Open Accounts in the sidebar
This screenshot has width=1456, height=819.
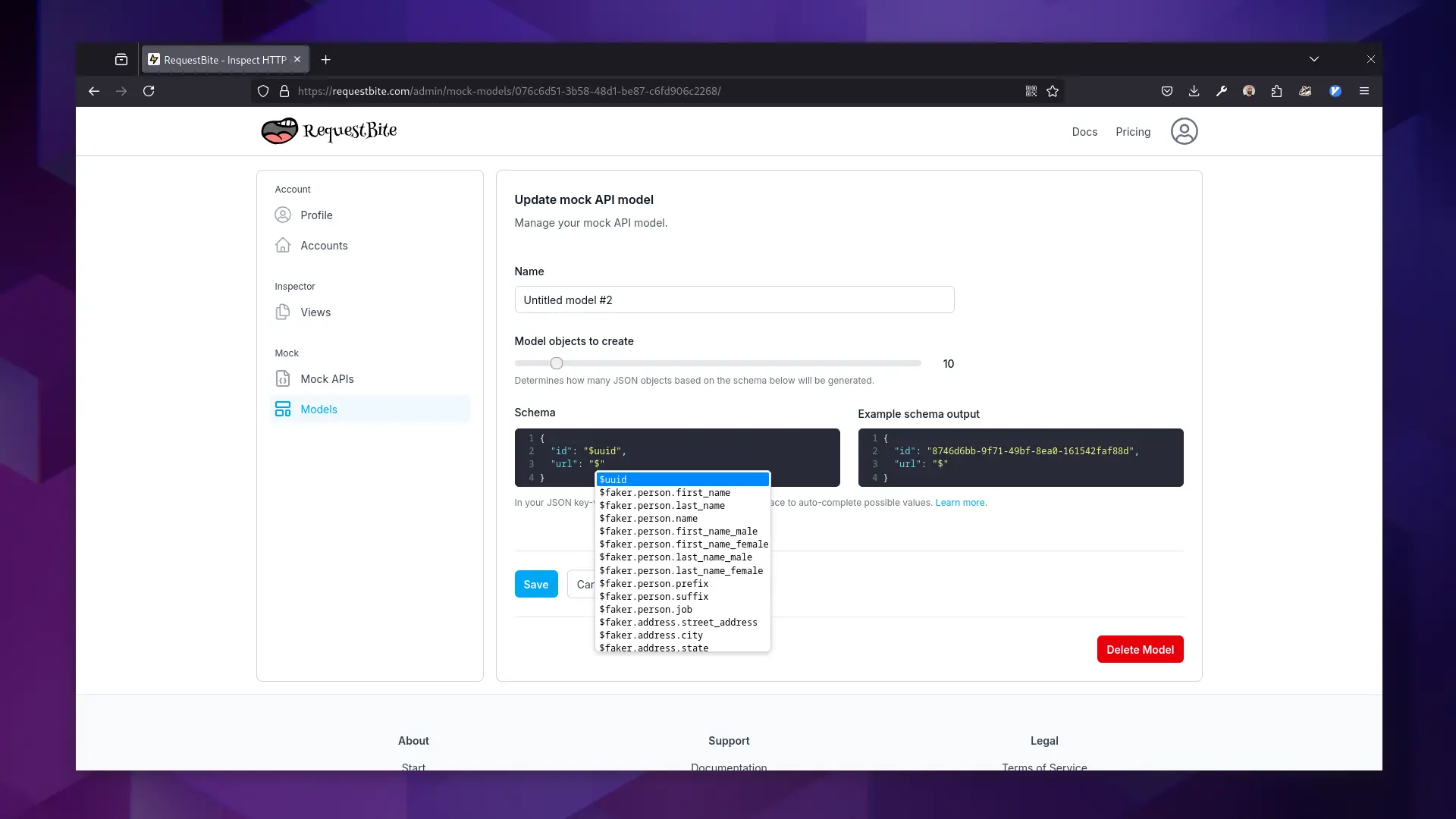click(x=370, y=245)
